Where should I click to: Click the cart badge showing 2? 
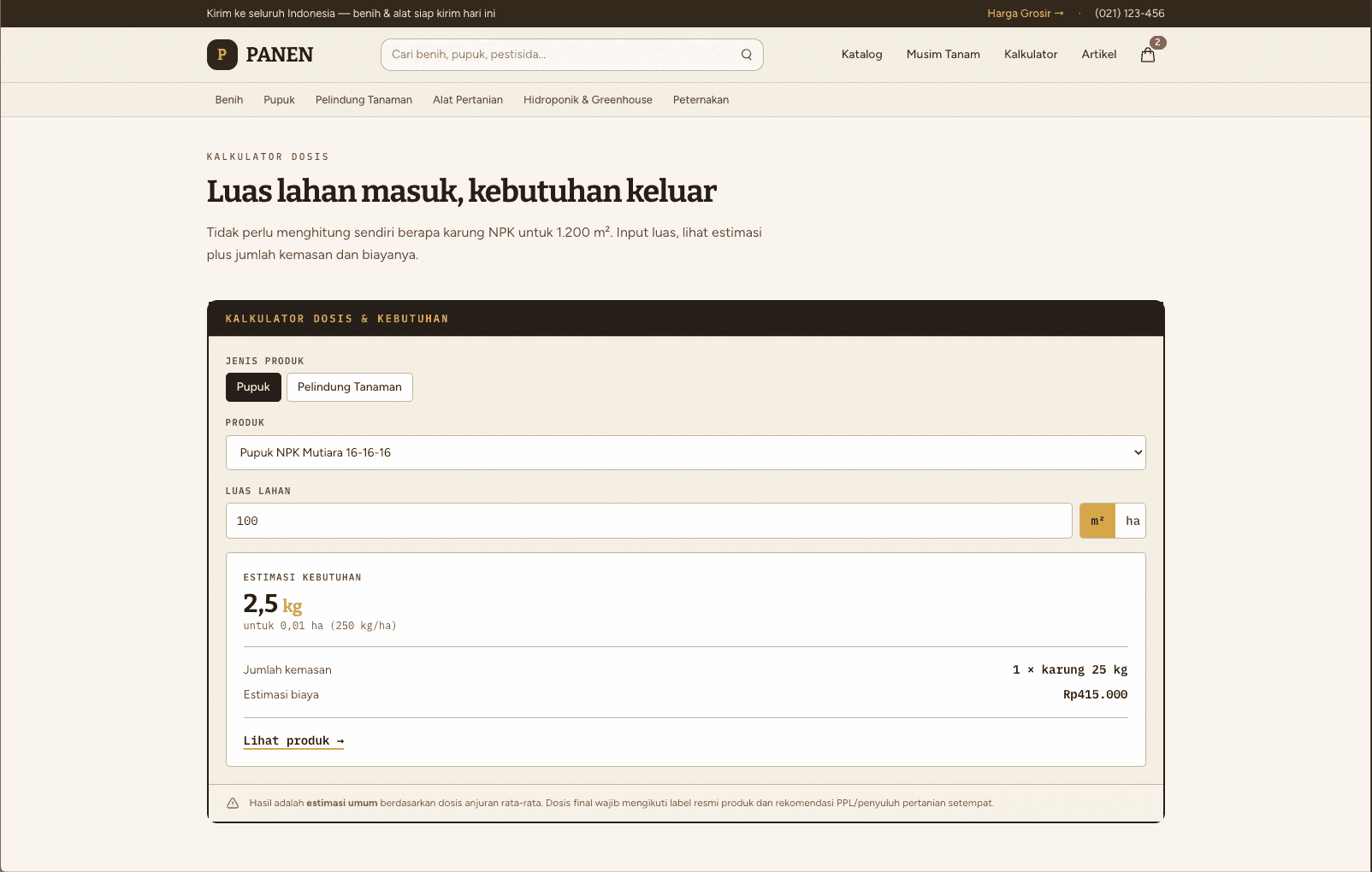(x=1157, y=43)
